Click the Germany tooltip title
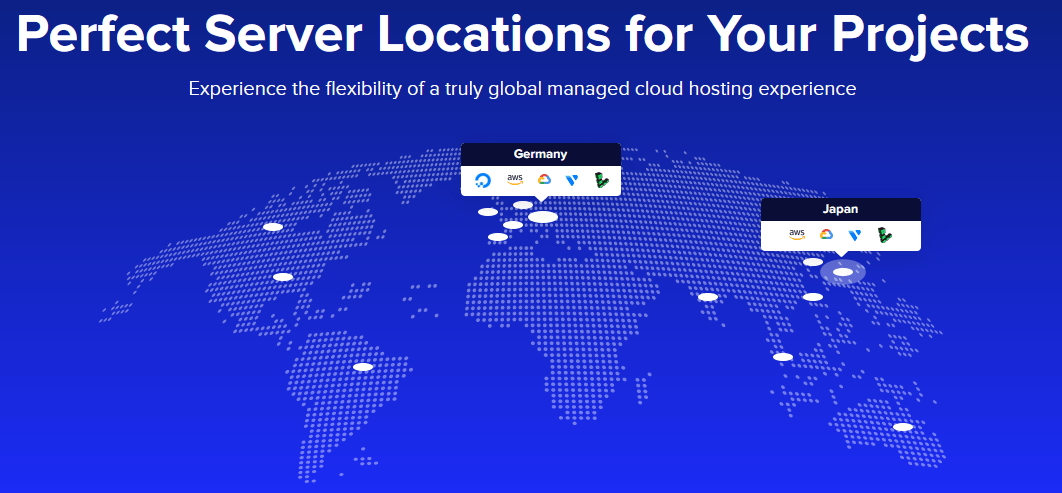The image size is (1062, 493). 540,154
